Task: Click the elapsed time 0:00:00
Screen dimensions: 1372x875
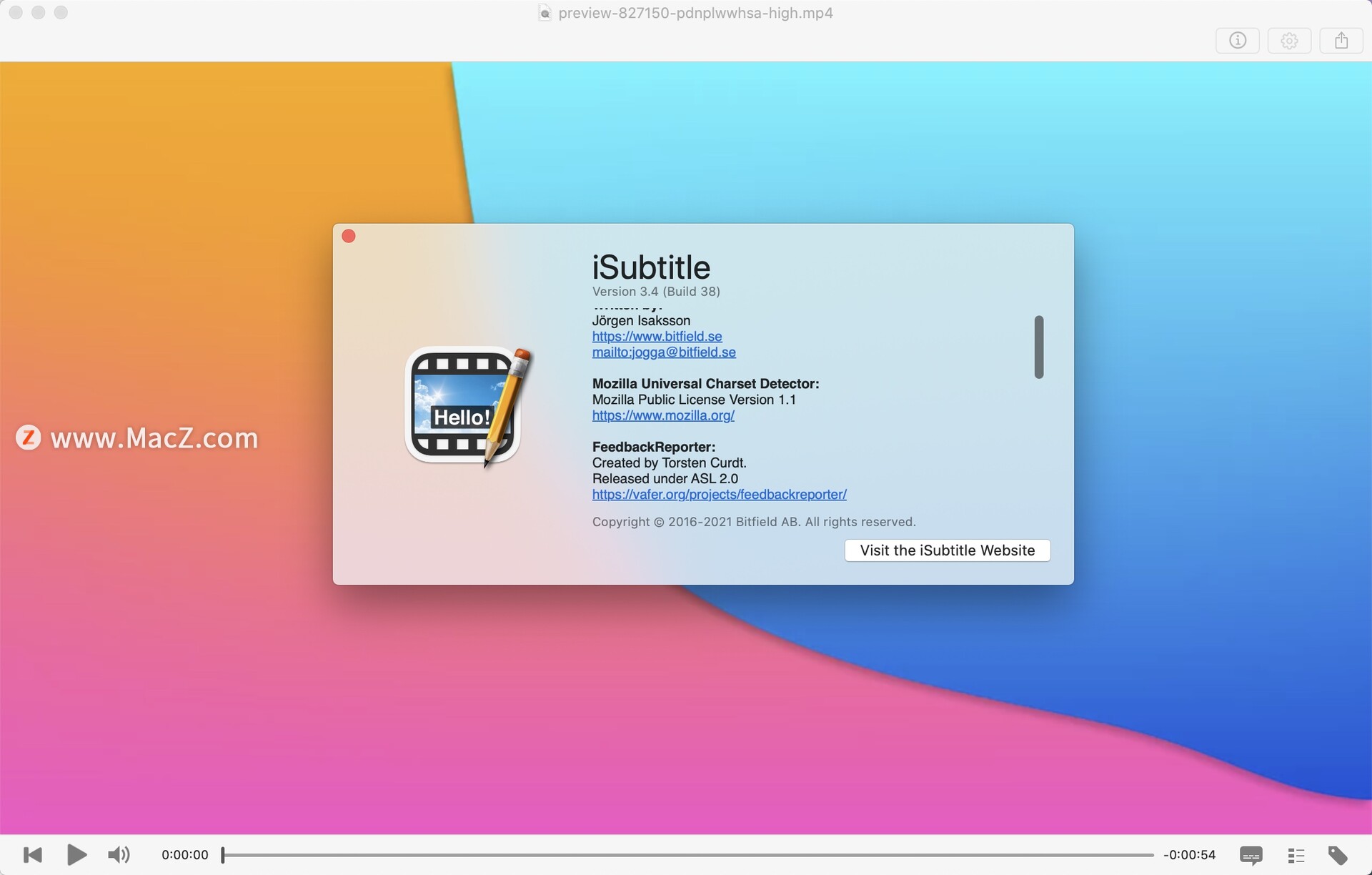Action: [185, 854]
